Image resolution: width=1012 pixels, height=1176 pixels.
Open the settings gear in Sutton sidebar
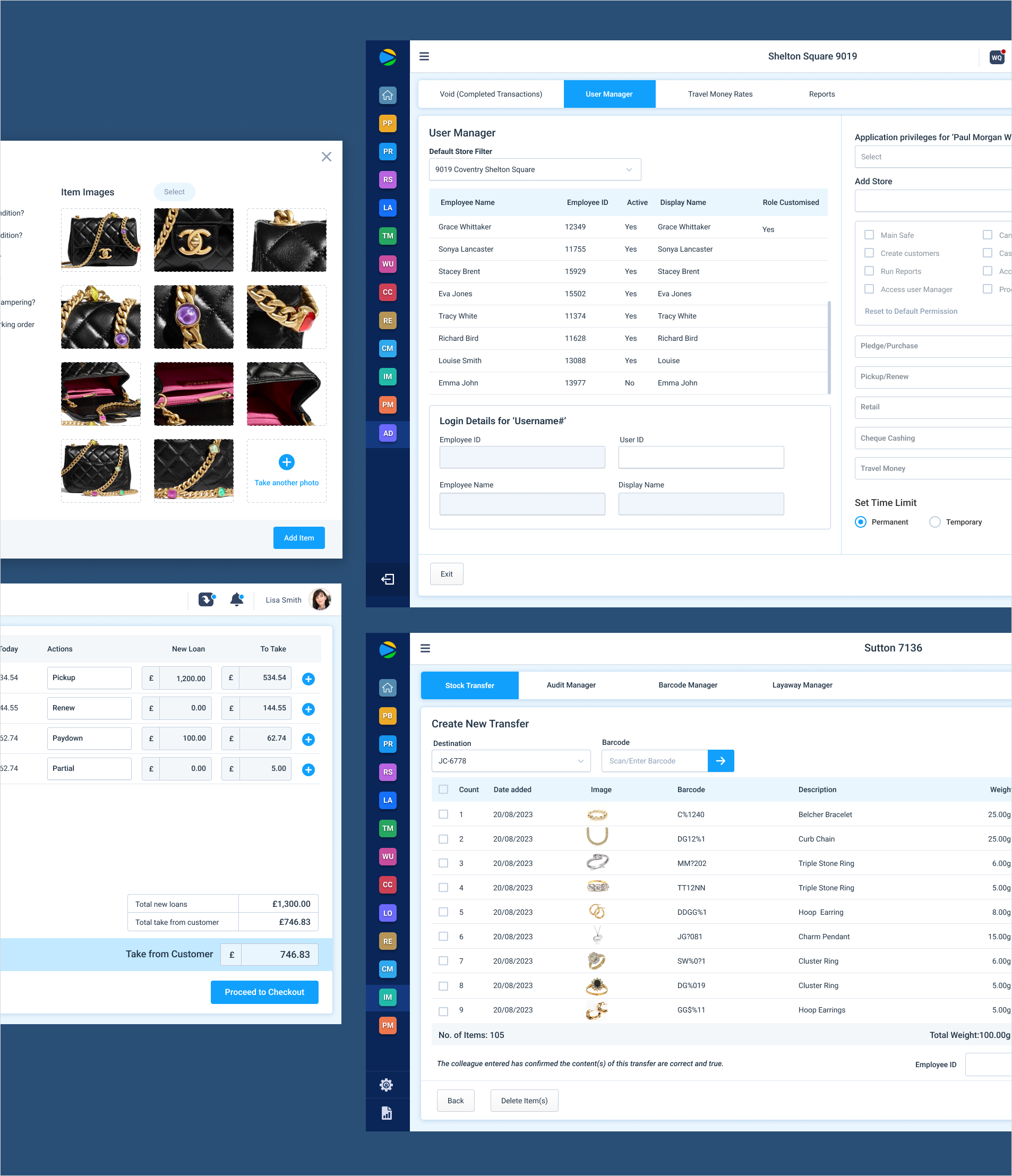coord(387,1085)
